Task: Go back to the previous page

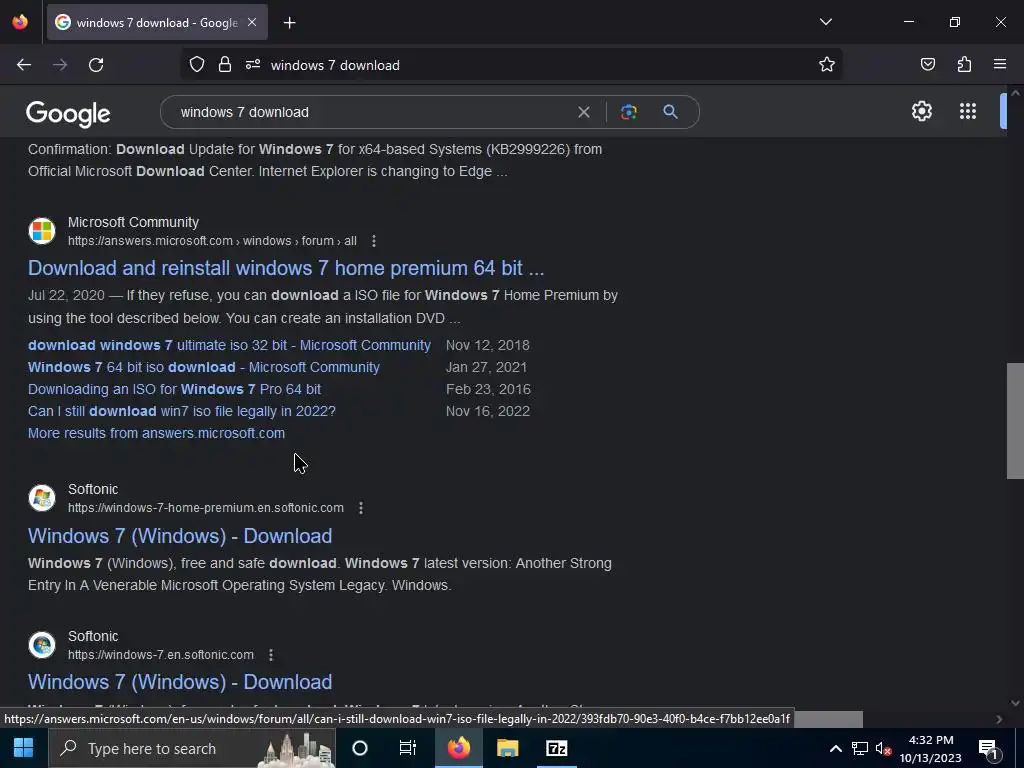Action: tap(24, 65)
